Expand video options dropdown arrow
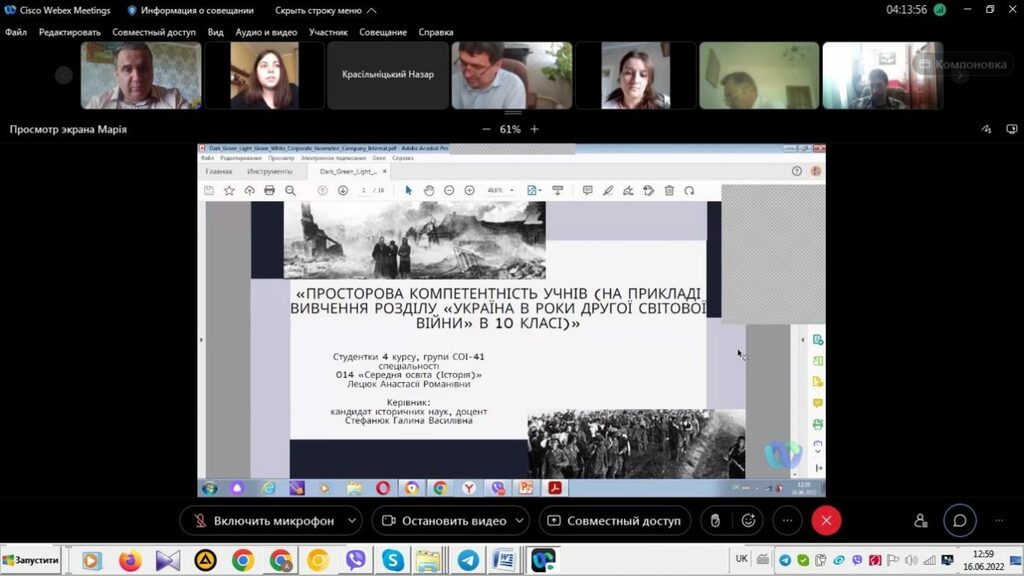This screenshot has width=1024, height=576. 521,521
